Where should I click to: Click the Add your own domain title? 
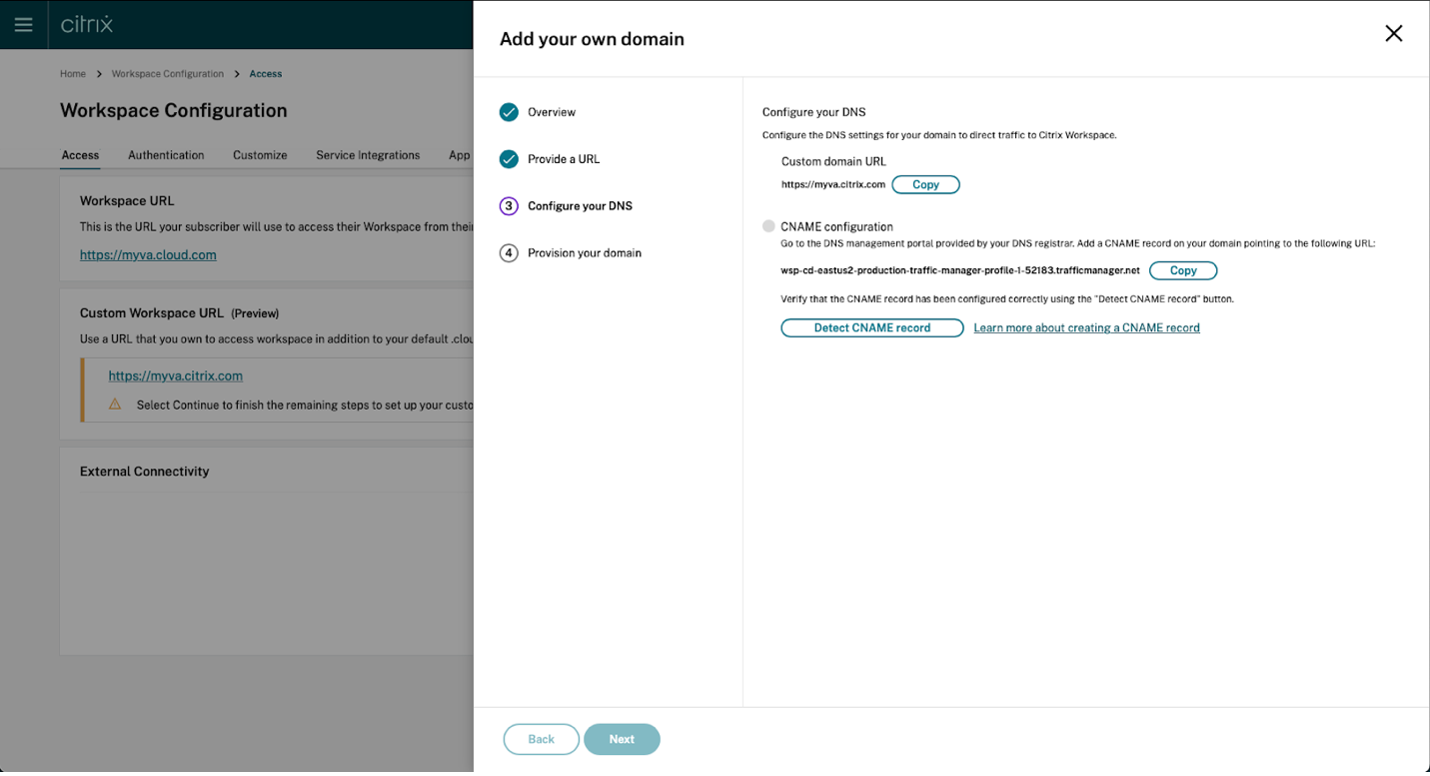[x=592, y=39]
